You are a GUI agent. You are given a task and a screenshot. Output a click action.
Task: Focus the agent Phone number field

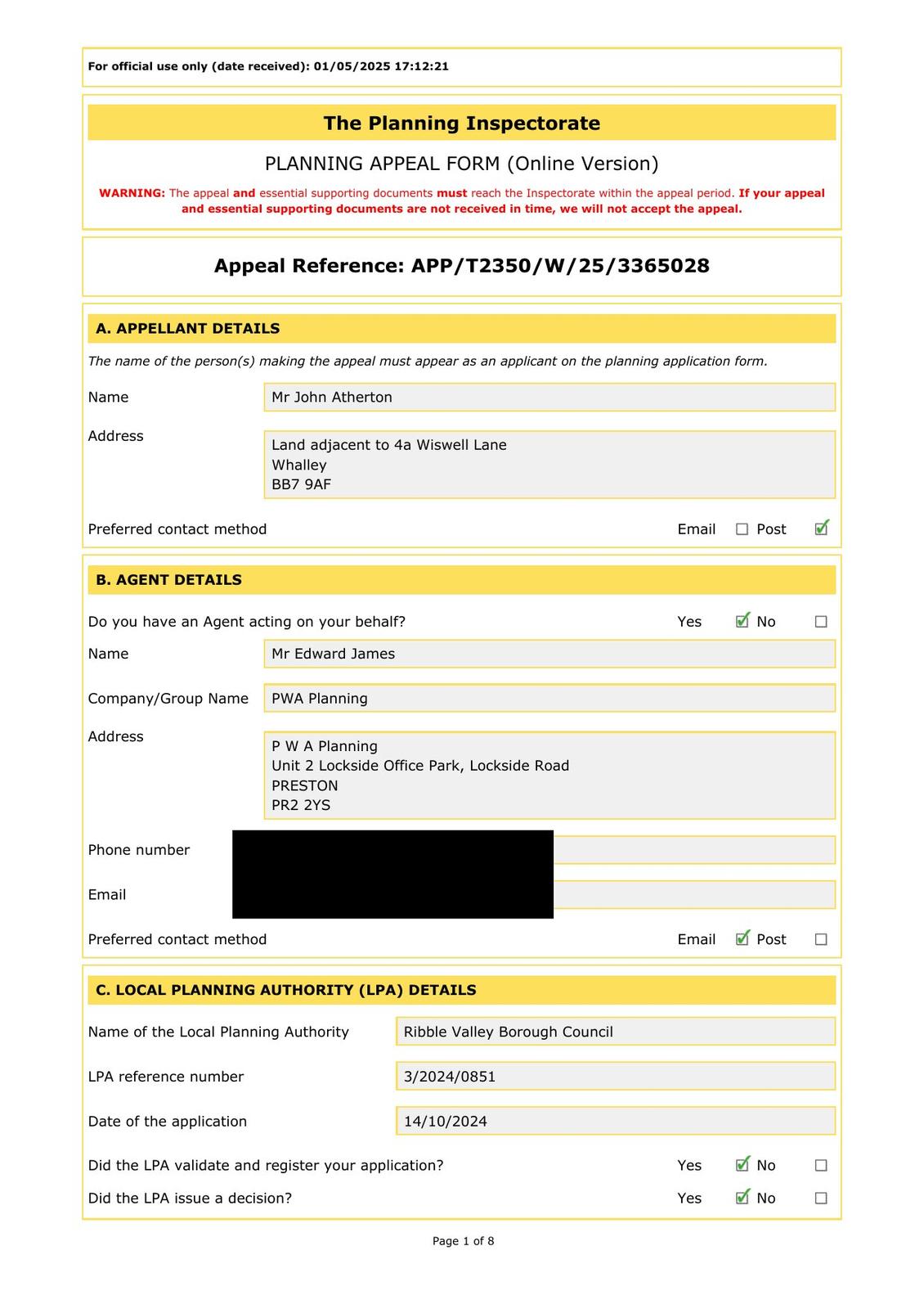[x=693, y=850]
